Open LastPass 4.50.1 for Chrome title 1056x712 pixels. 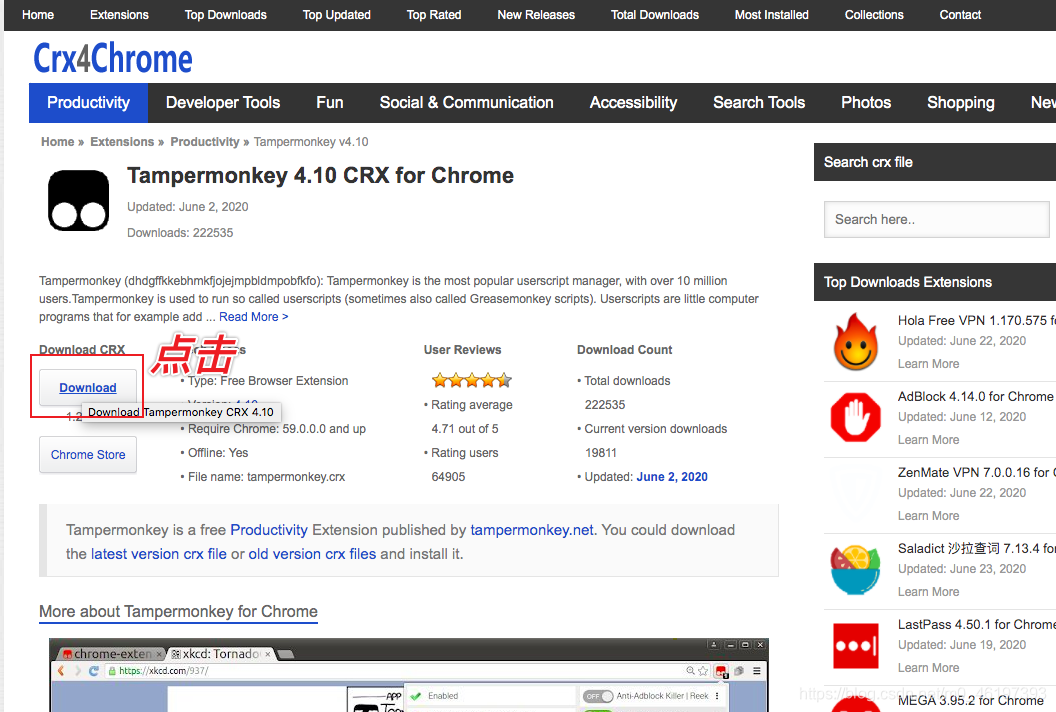977,625
